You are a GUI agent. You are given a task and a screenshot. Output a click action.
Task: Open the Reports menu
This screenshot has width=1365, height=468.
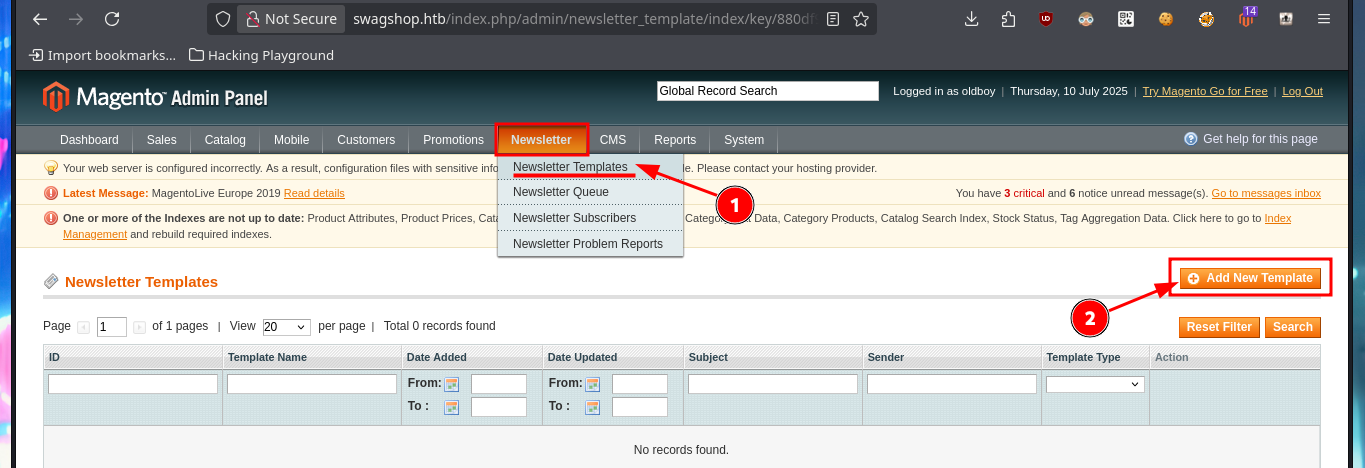point(675,140)
